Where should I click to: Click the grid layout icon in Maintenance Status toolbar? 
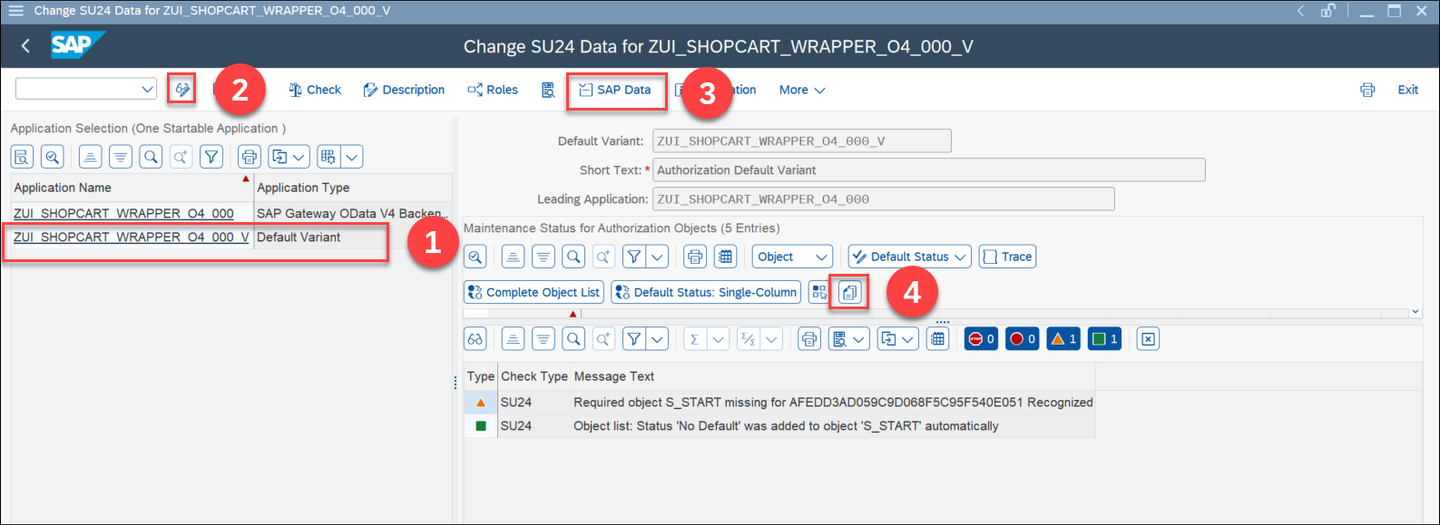(726, 257)
